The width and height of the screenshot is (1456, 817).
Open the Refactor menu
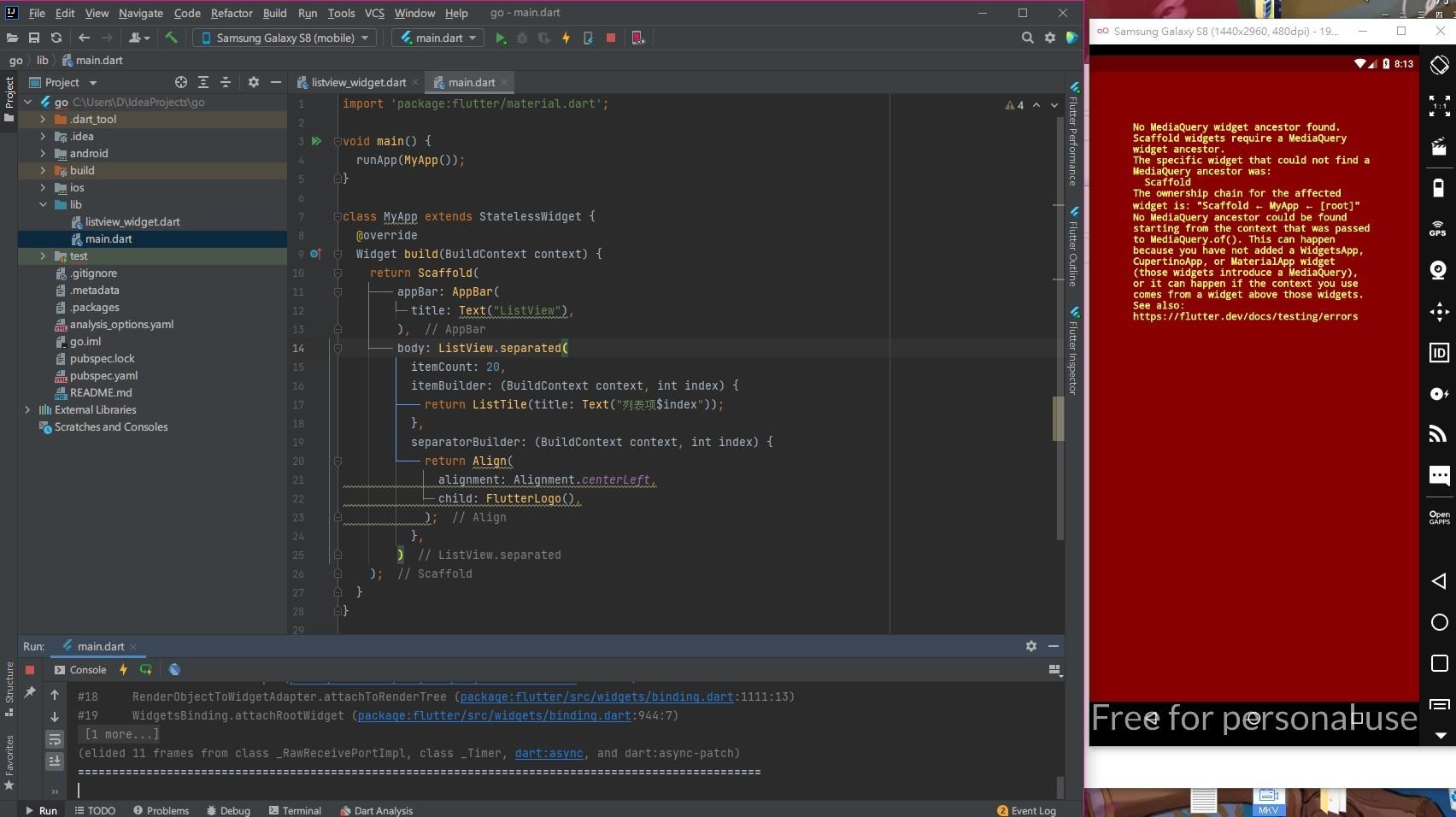(x=232, y=13)
